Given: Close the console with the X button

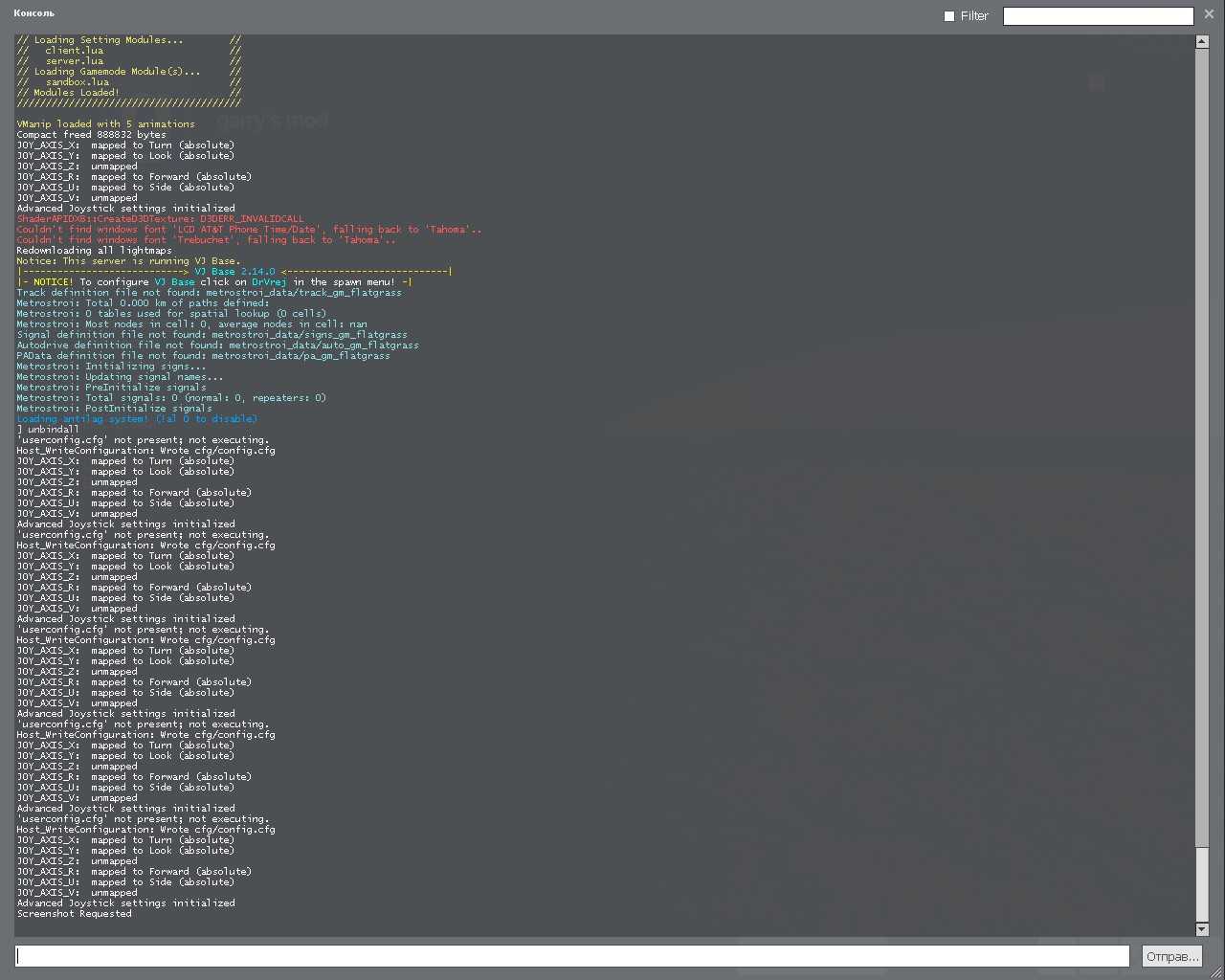Looking at the screenshot, I should (1209, 14).
